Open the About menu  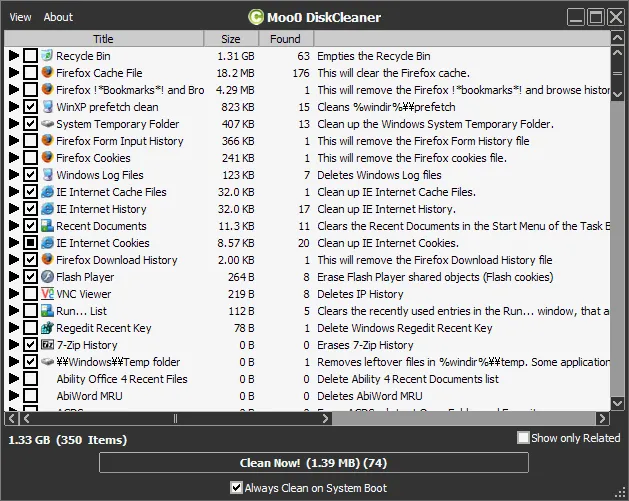click(x=59, y=17)
